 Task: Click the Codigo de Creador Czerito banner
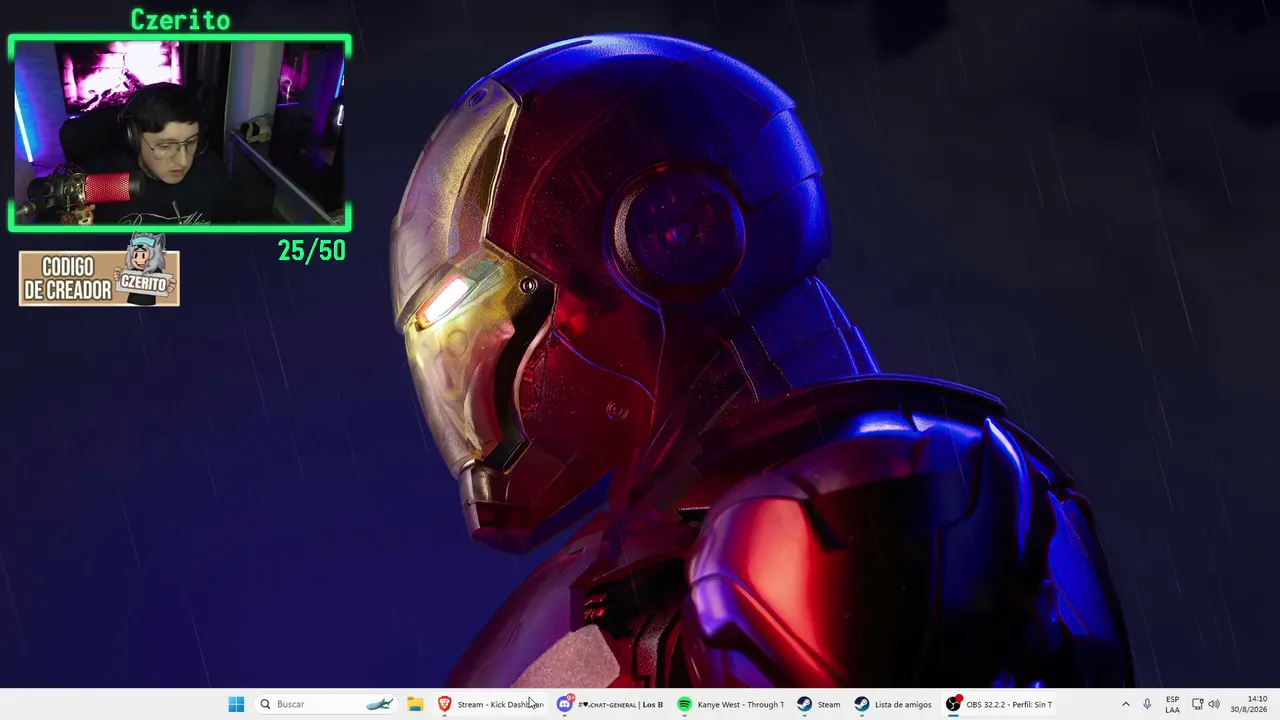(99, 271)
